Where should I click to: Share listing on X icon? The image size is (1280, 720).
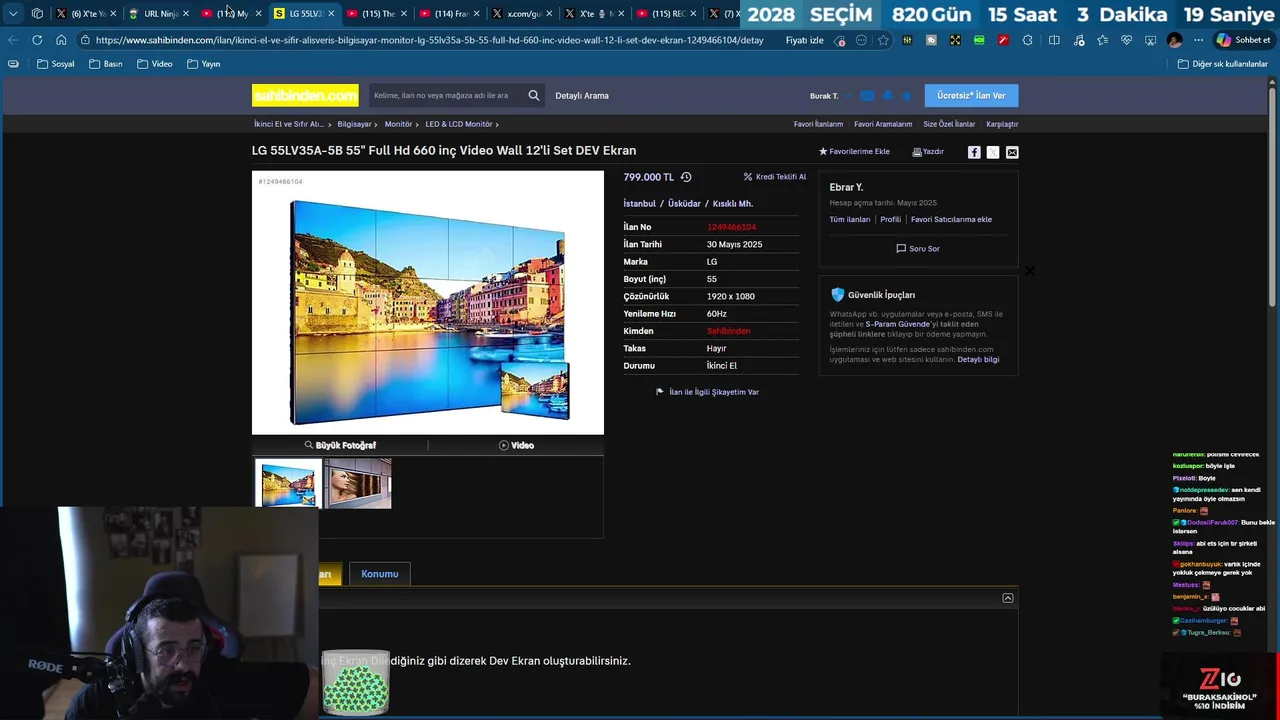[x=993, y=152]
